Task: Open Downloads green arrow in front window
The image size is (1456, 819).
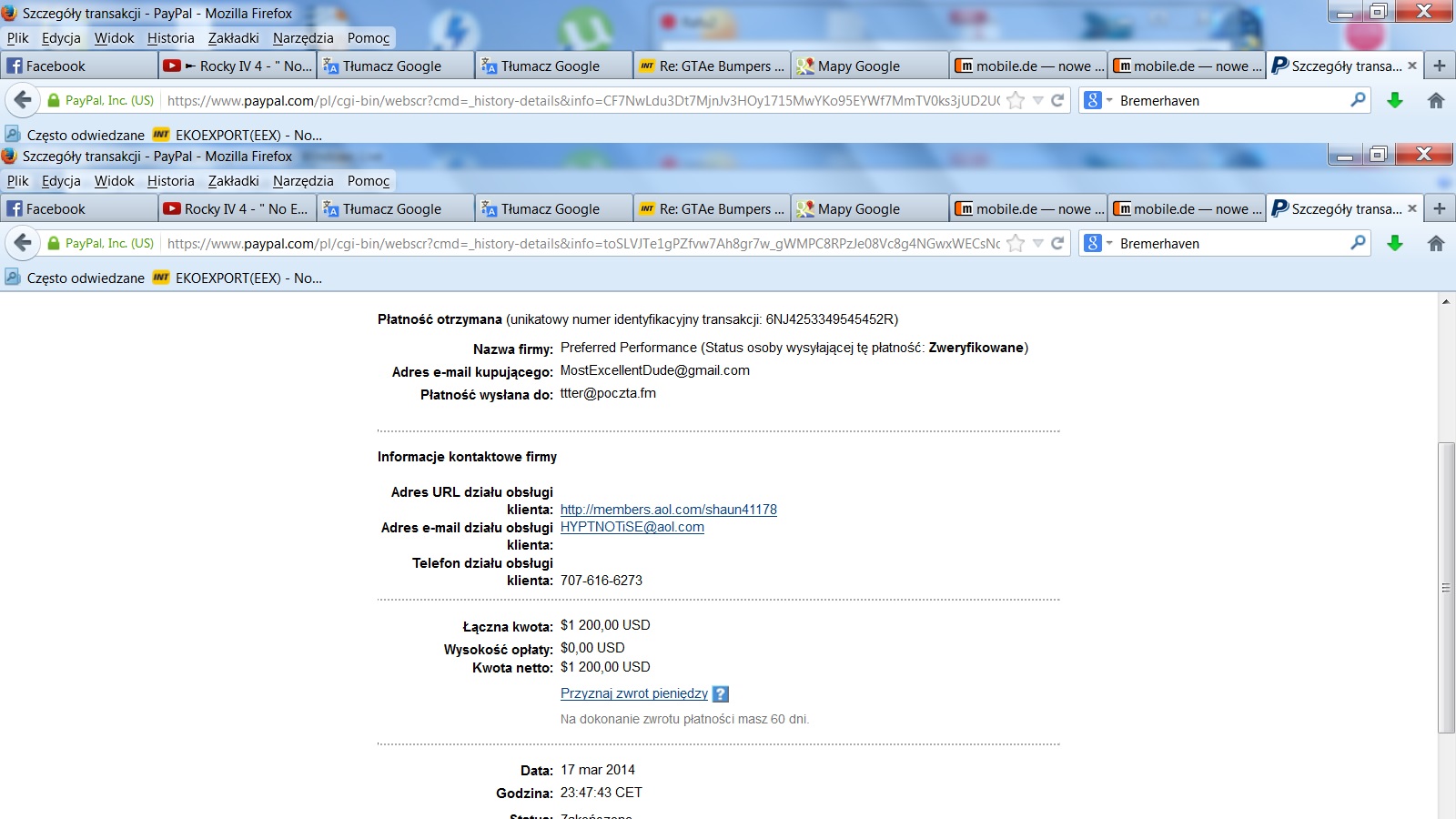Action: [x=1395, y=243]
